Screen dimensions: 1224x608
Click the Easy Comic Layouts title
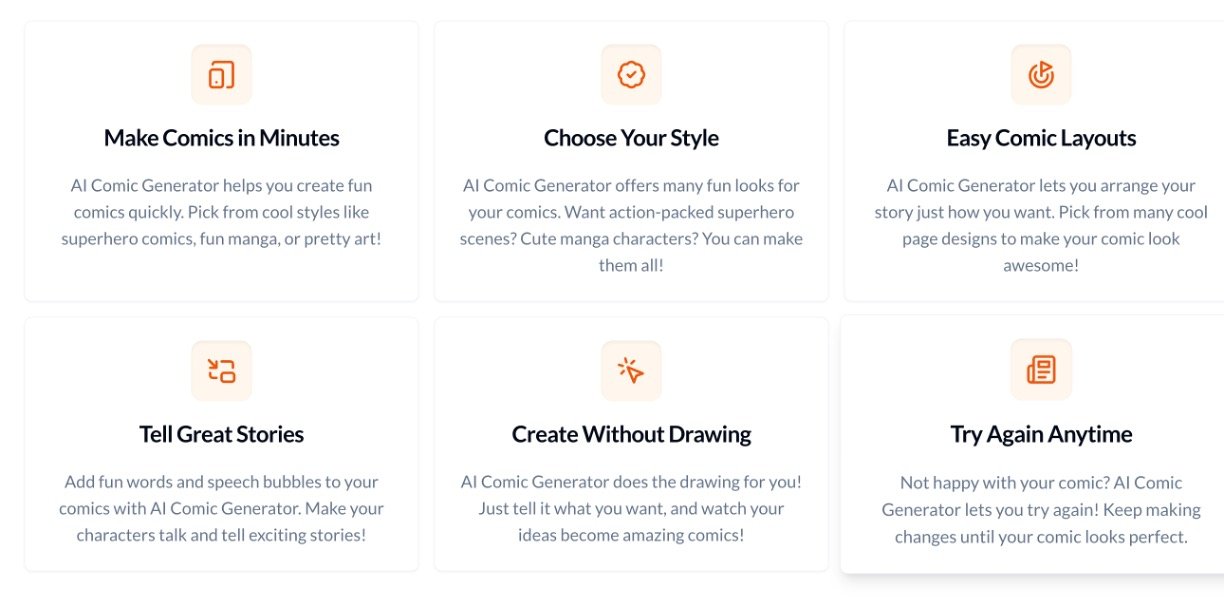tap(1041, 138)
